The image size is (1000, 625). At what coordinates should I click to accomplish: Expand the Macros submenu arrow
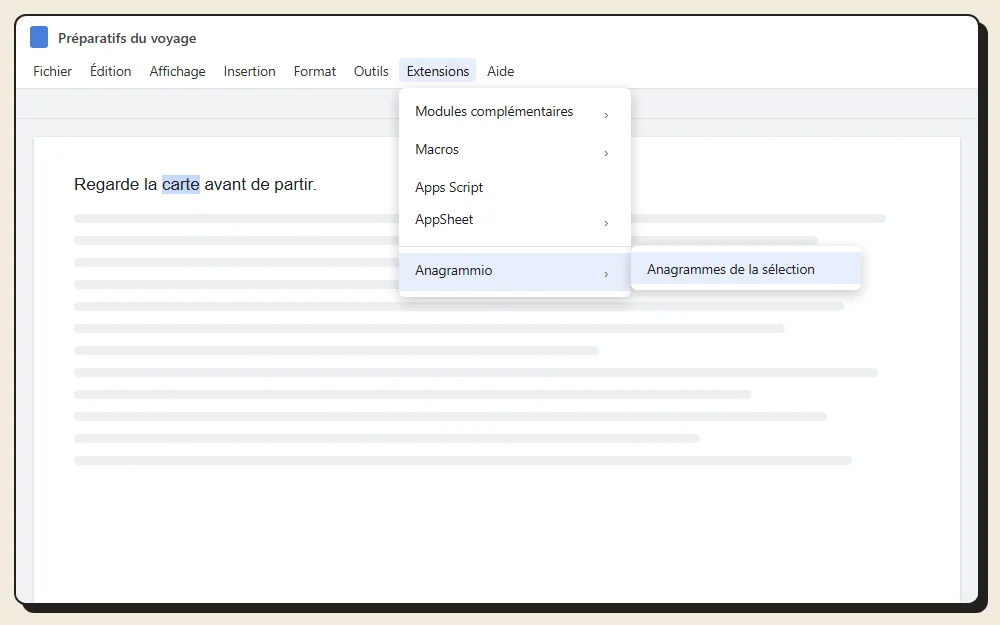pos(606,154)
